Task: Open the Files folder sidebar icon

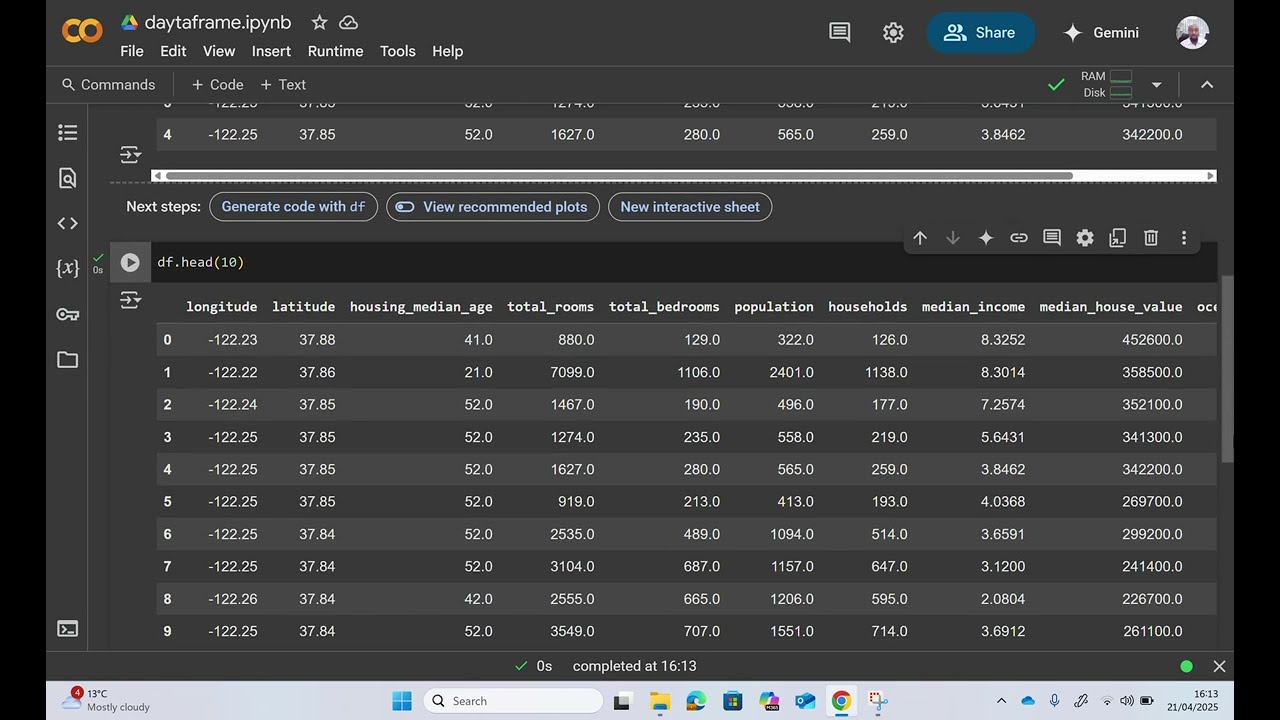Action: pyautogui.click(x=67, y=360)
